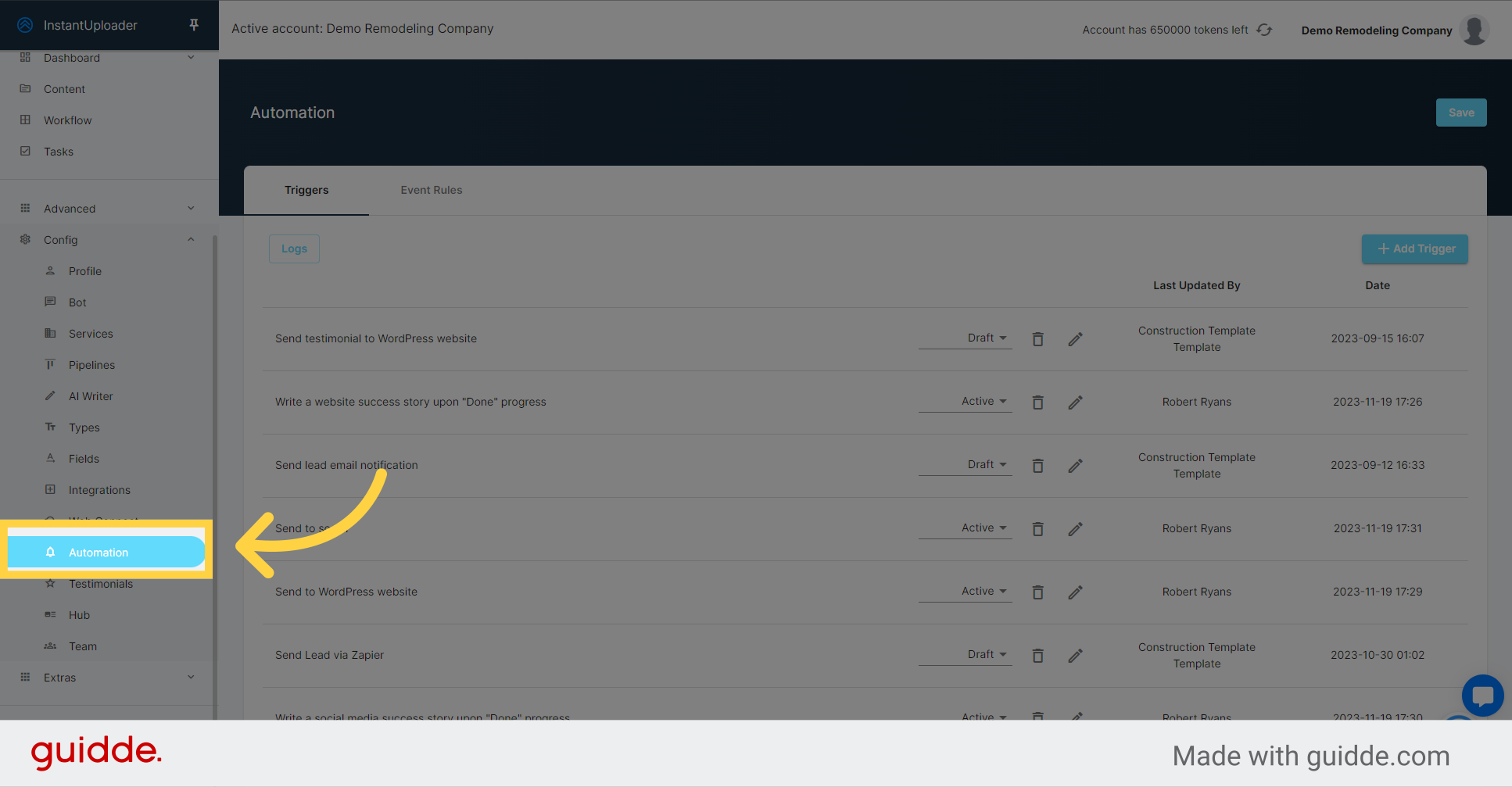Edit the 'Send testimonial to WordPress website' trigger

click(x=1075, y=338)
